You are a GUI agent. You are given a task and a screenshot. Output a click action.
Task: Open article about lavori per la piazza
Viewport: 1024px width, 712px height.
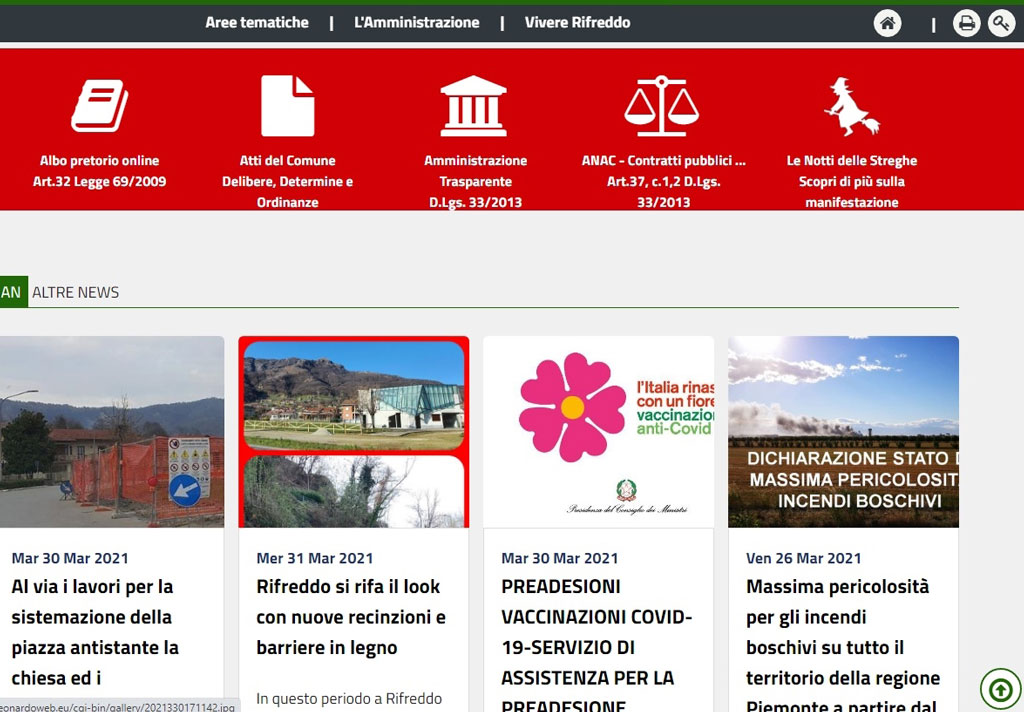coord(95,632)
